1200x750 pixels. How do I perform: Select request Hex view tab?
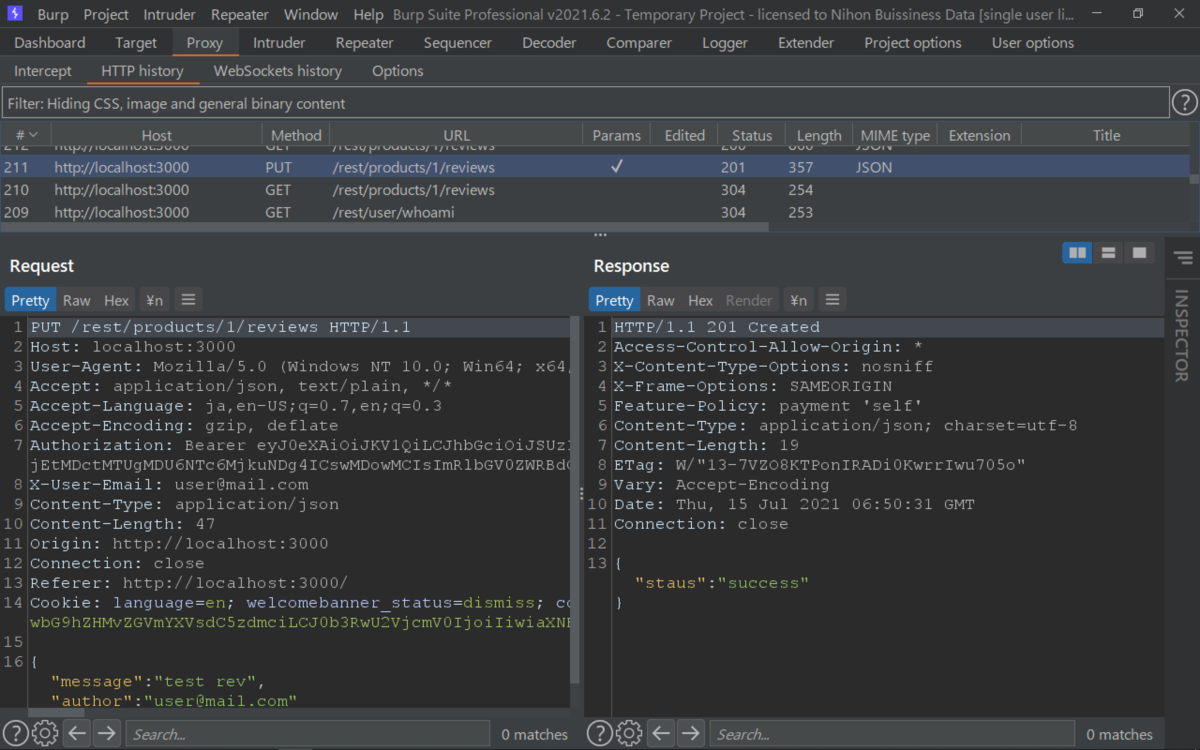[x=117, y=300]
